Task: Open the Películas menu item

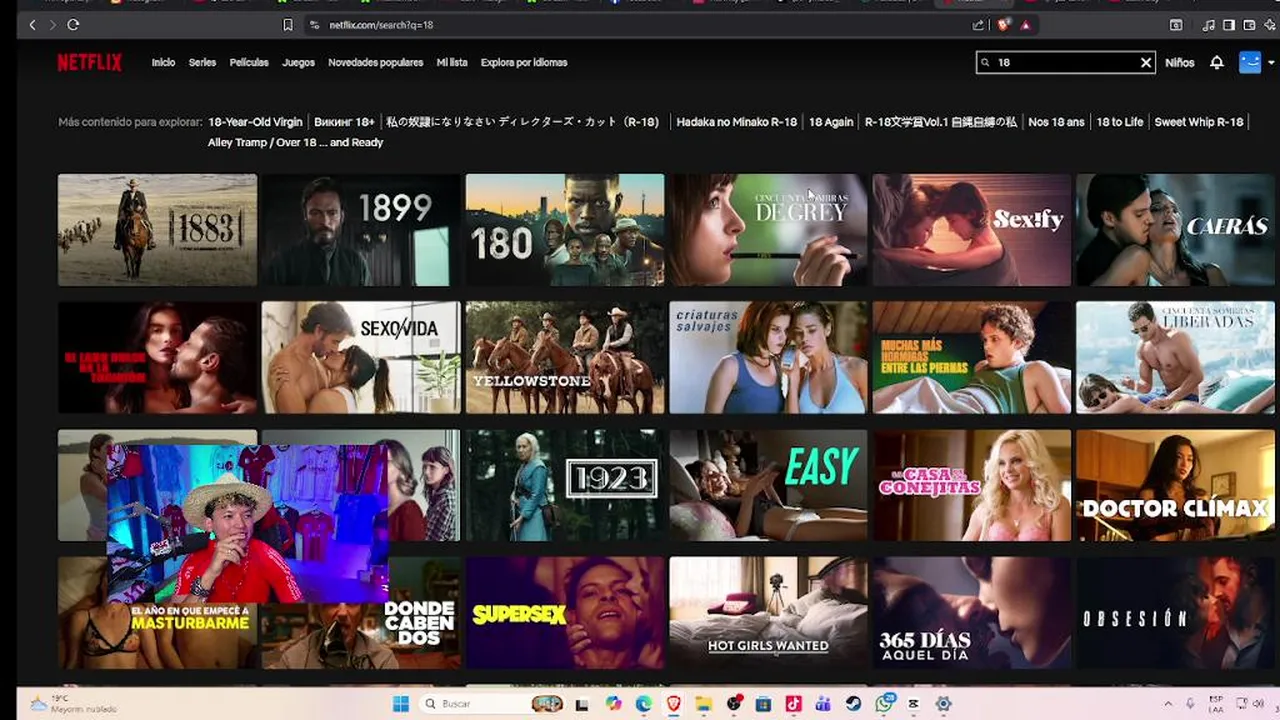Action: (x=249, y=62)
